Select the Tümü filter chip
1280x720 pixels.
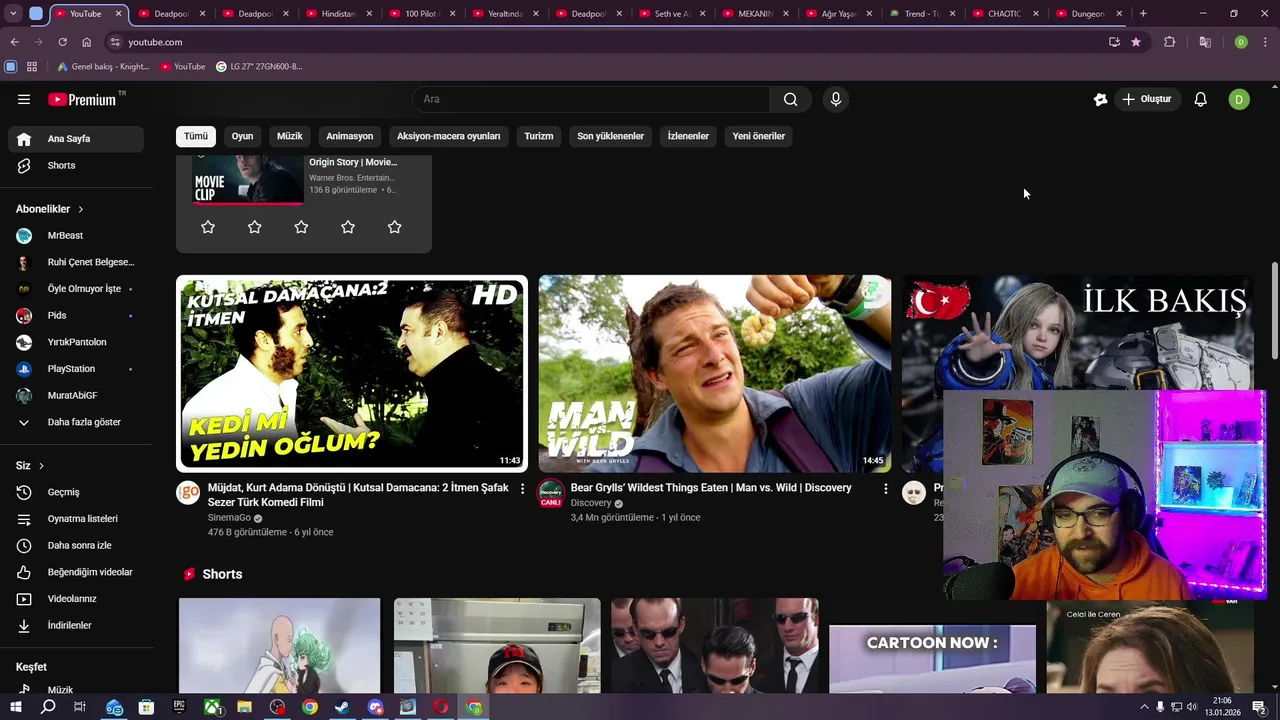click(x=196, y=136)
